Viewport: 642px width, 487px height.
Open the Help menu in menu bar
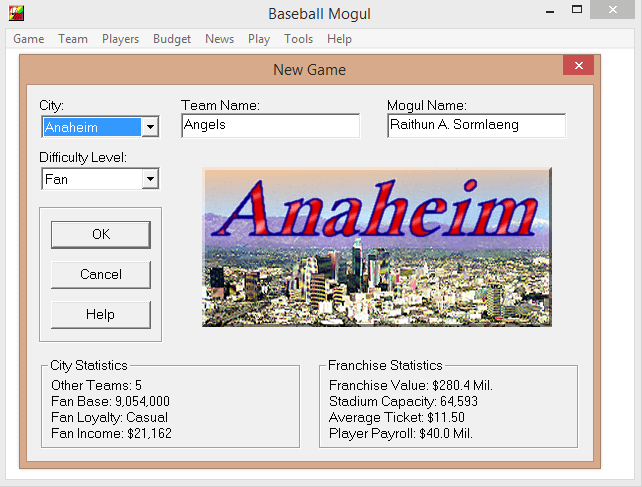point(339,39)
